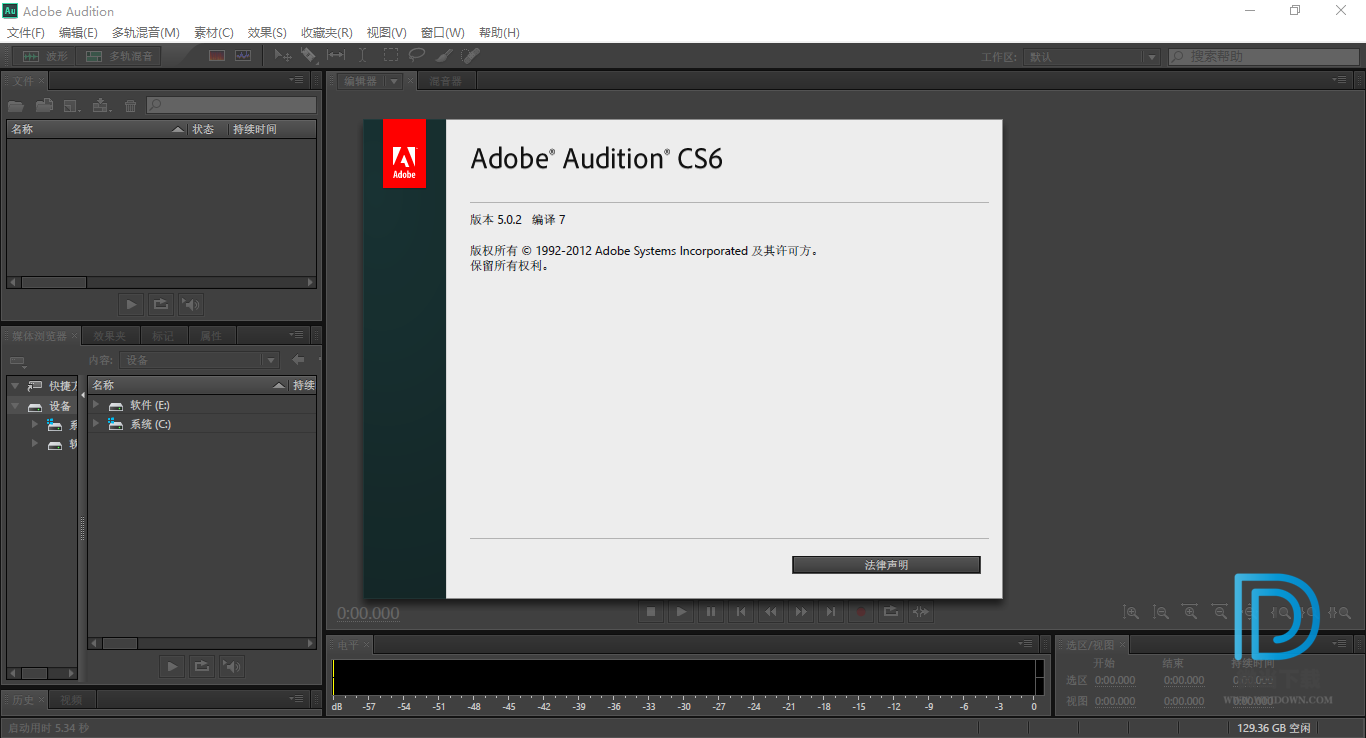This screenshot has width=1366, height=738.
Task: Click the search field in 文件 panel
Action: coord(232,105)
